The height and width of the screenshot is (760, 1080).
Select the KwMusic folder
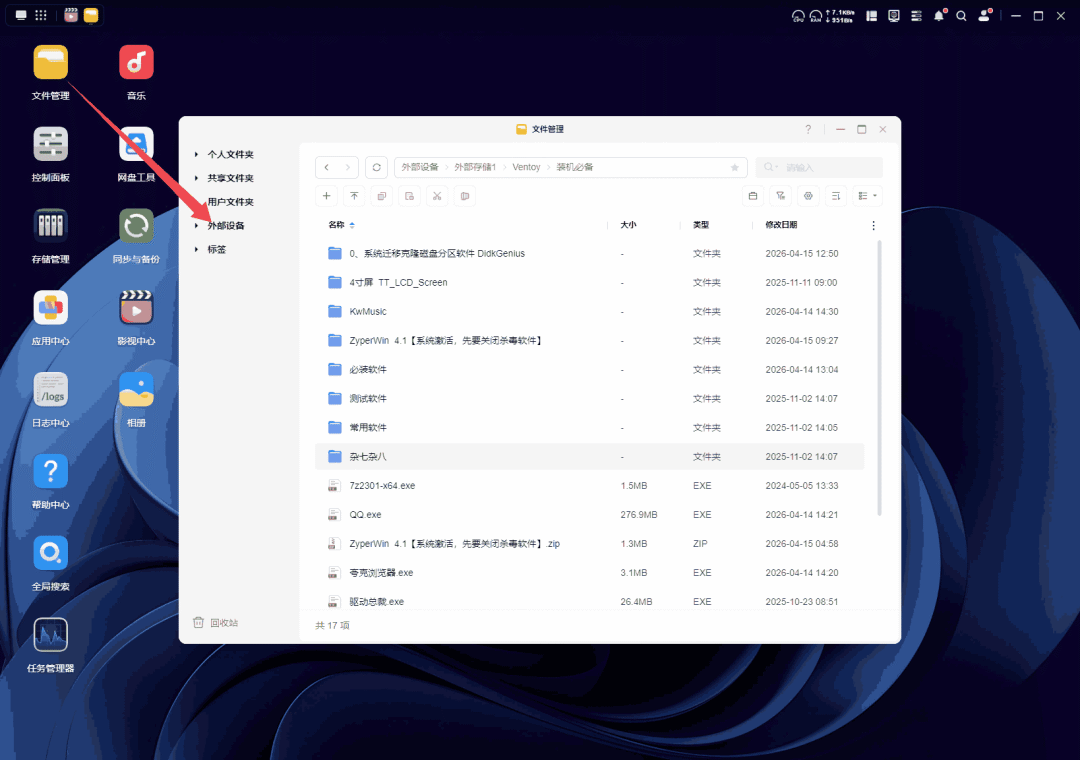(x=590, y=311)
